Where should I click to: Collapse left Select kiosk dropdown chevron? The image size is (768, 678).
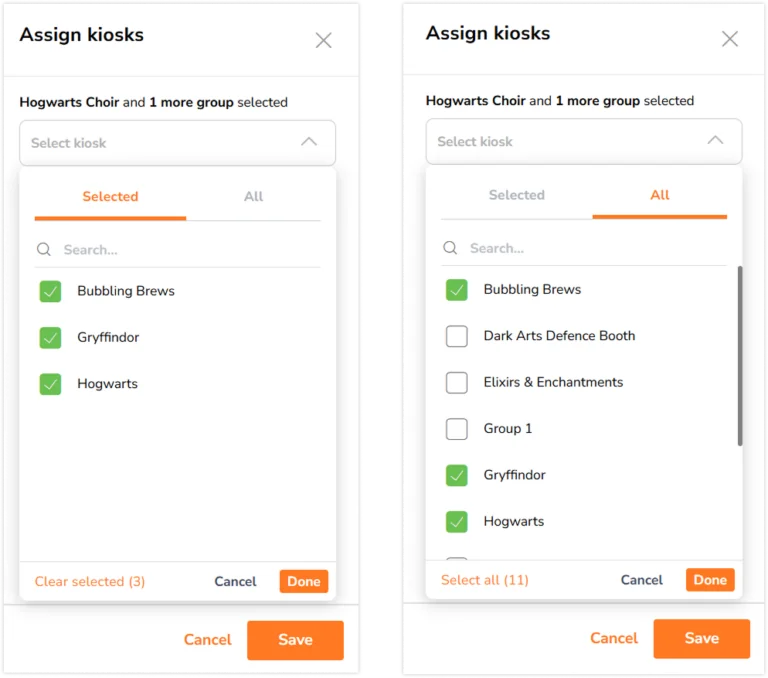[309, 142]
